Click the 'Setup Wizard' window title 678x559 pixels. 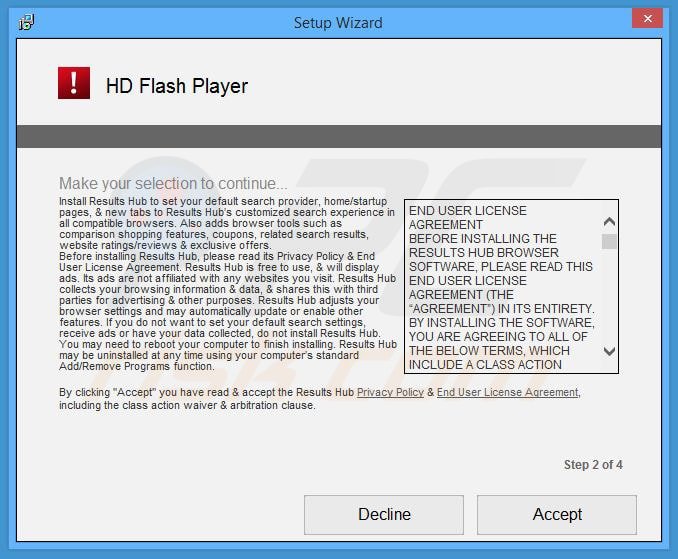pyautogui.click(x=338, y=22)
